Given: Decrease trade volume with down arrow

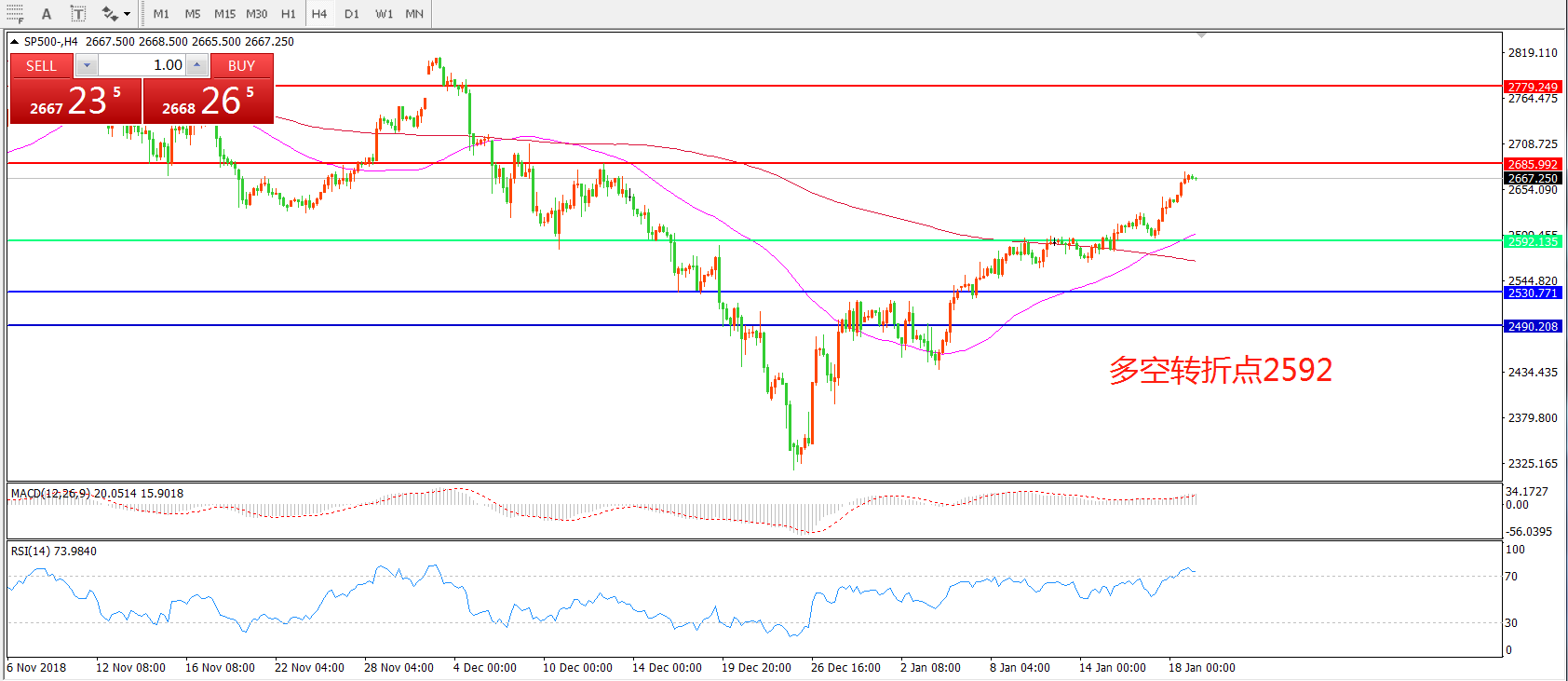Looking at the screenshot, I should coord(87,65).
